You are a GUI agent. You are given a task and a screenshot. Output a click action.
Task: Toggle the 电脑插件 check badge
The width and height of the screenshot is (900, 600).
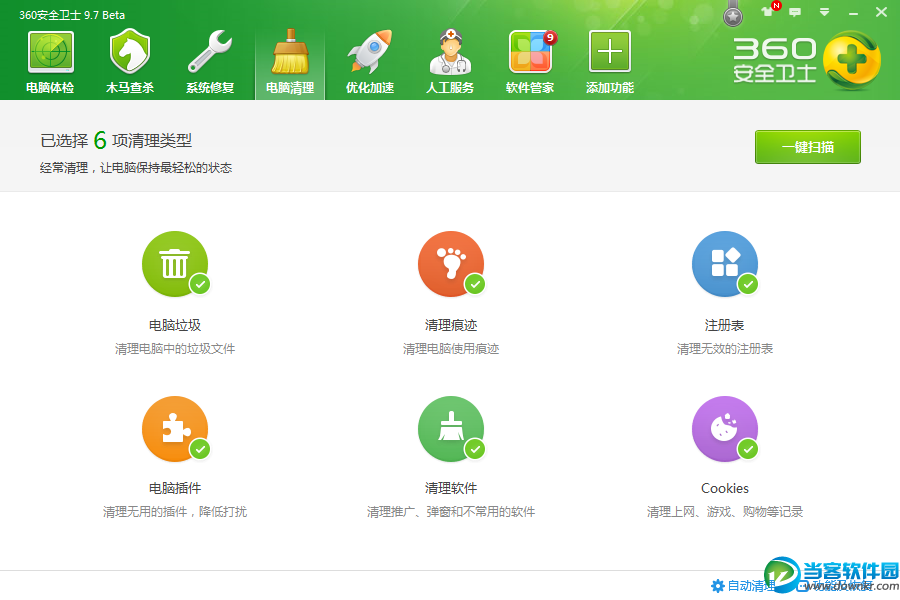[x=200, y=449]
